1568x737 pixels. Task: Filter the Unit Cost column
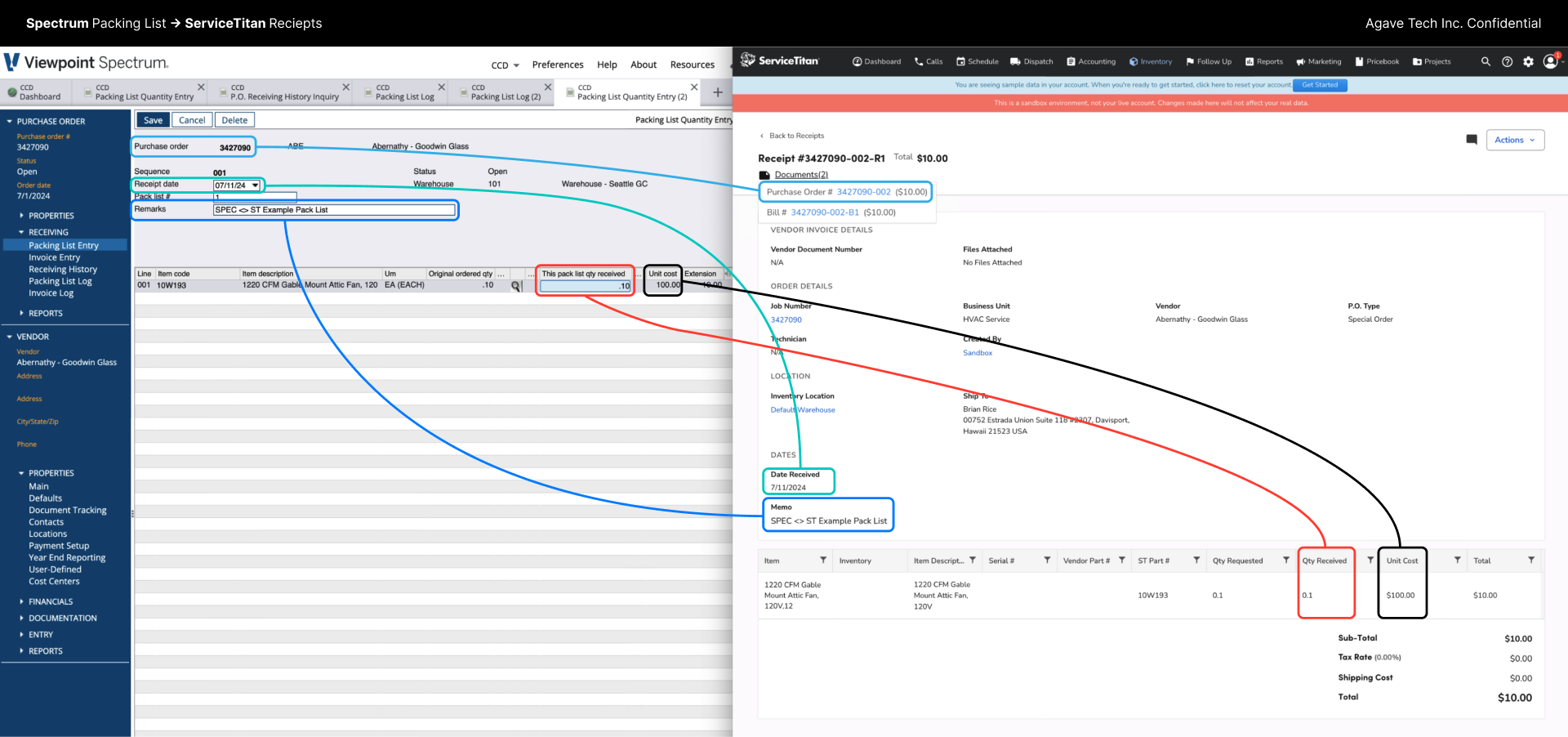point(1457,560)
